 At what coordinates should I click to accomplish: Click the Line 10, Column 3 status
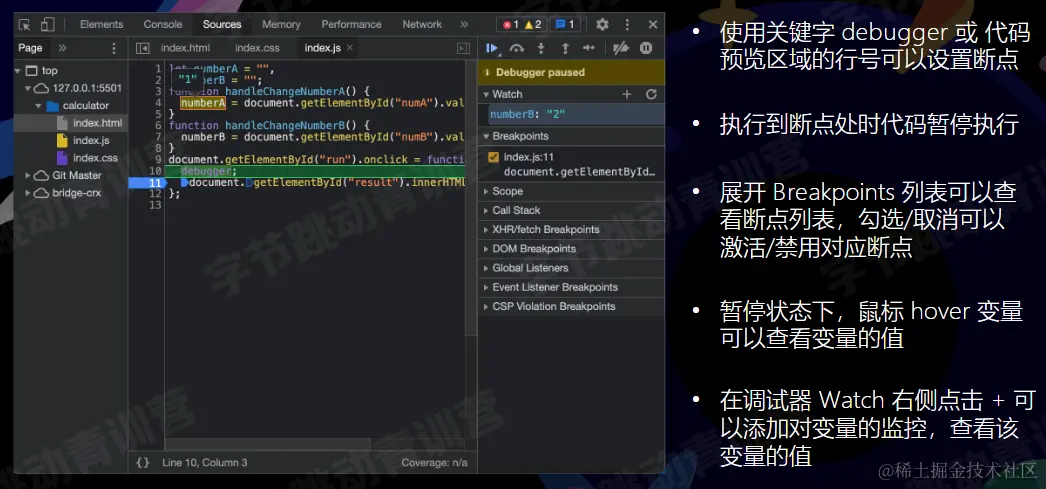coord(205,462)
